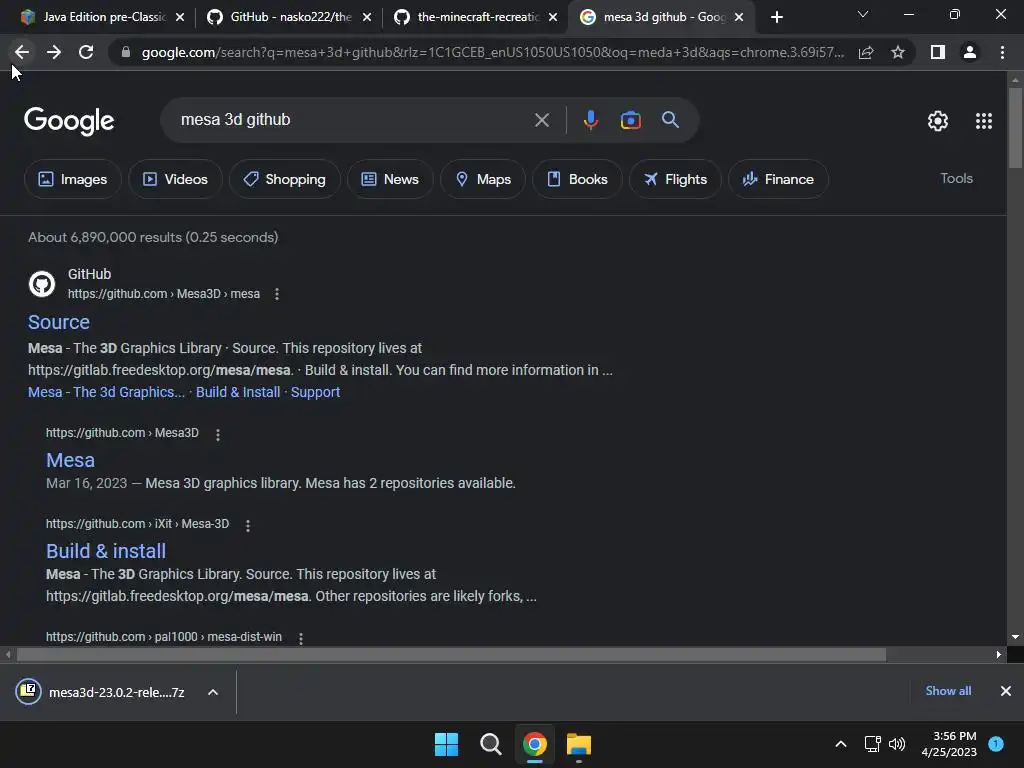Screen dimensions: 1024x768
Task: Open options for the Mesa3D › mesa result
Action: 277,294
